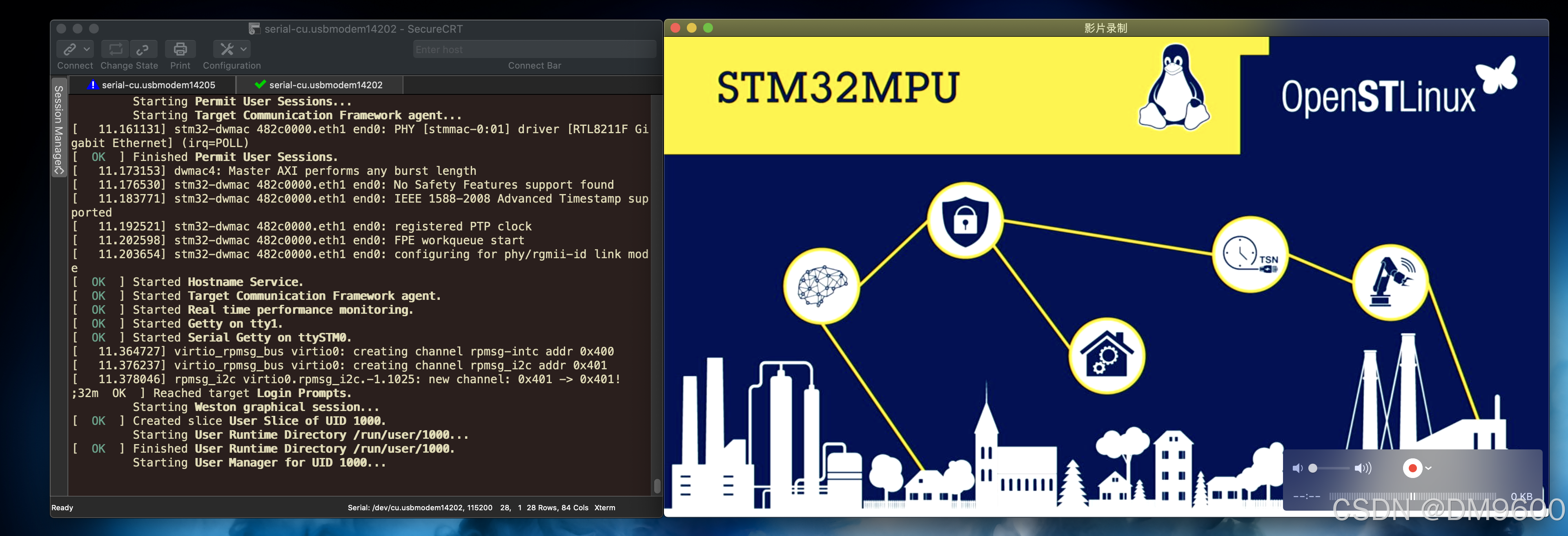Start recording with the red button
The image size is (1568, 536).
pos(1412,468)
